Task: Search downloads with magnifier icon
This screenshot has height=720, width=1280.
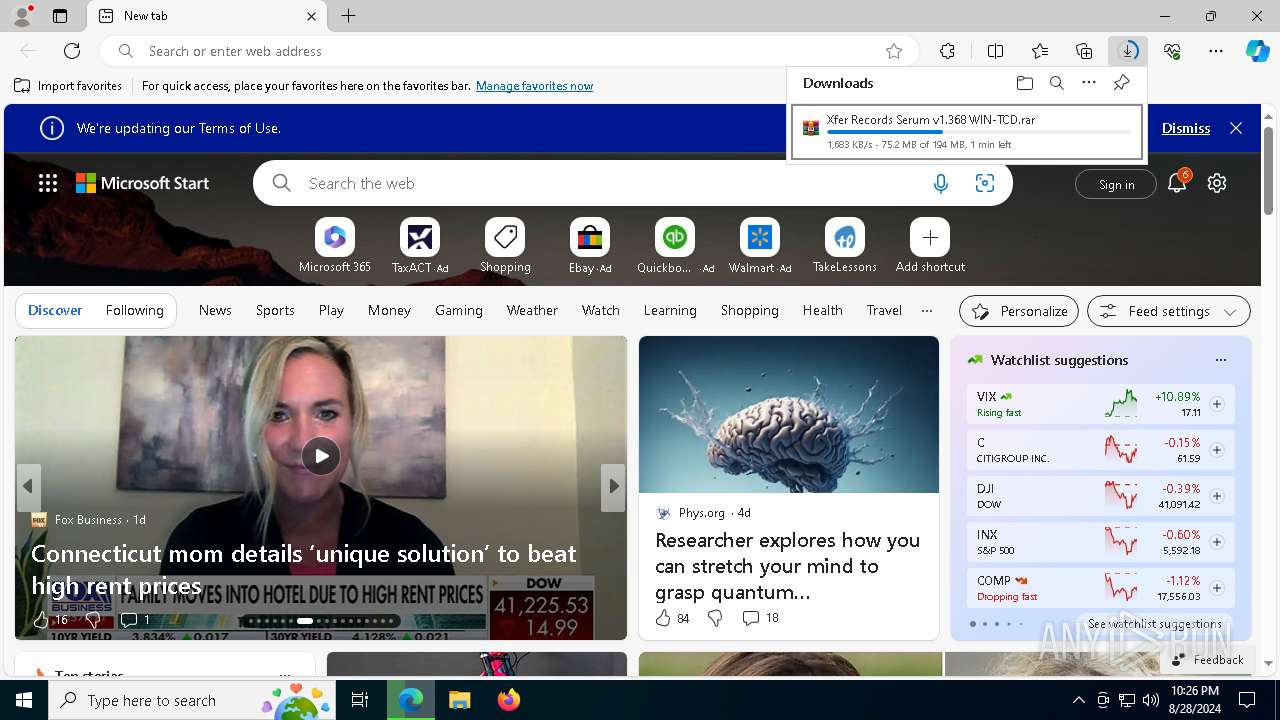Action: tap(1056, 83)
